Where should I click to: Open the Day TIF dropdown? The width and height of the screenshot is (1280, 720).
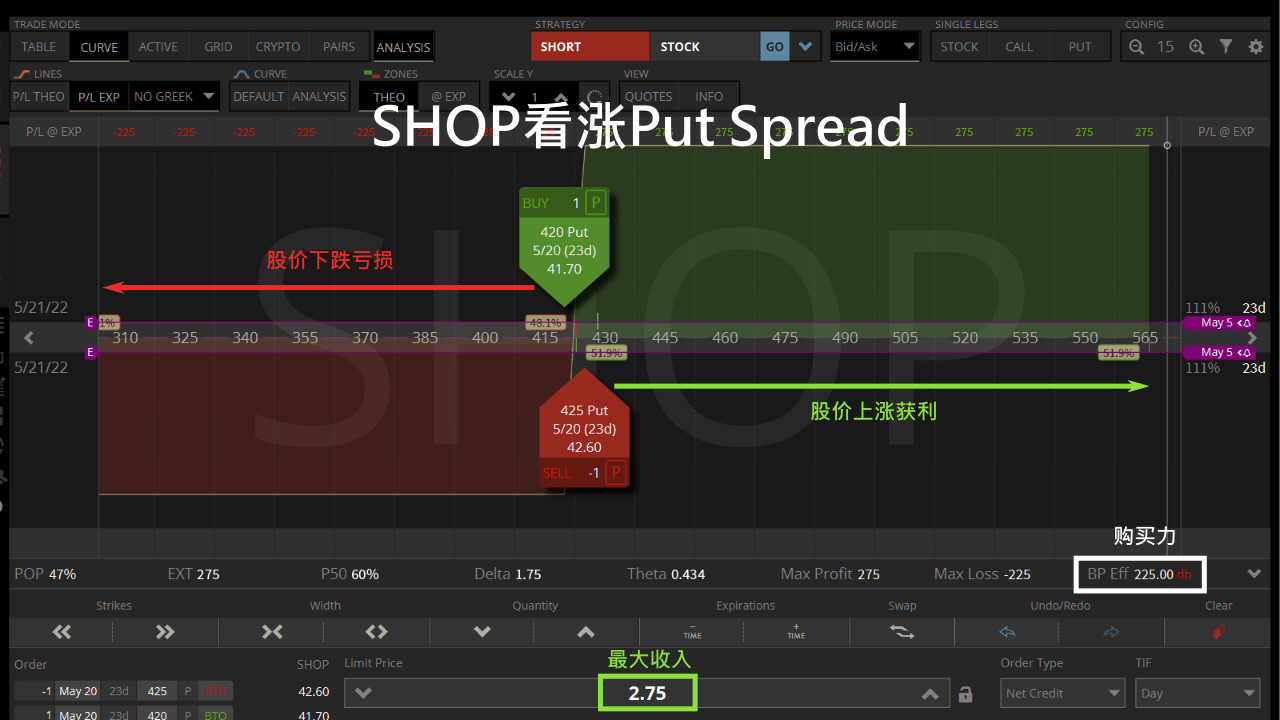tap(1197, 692)
